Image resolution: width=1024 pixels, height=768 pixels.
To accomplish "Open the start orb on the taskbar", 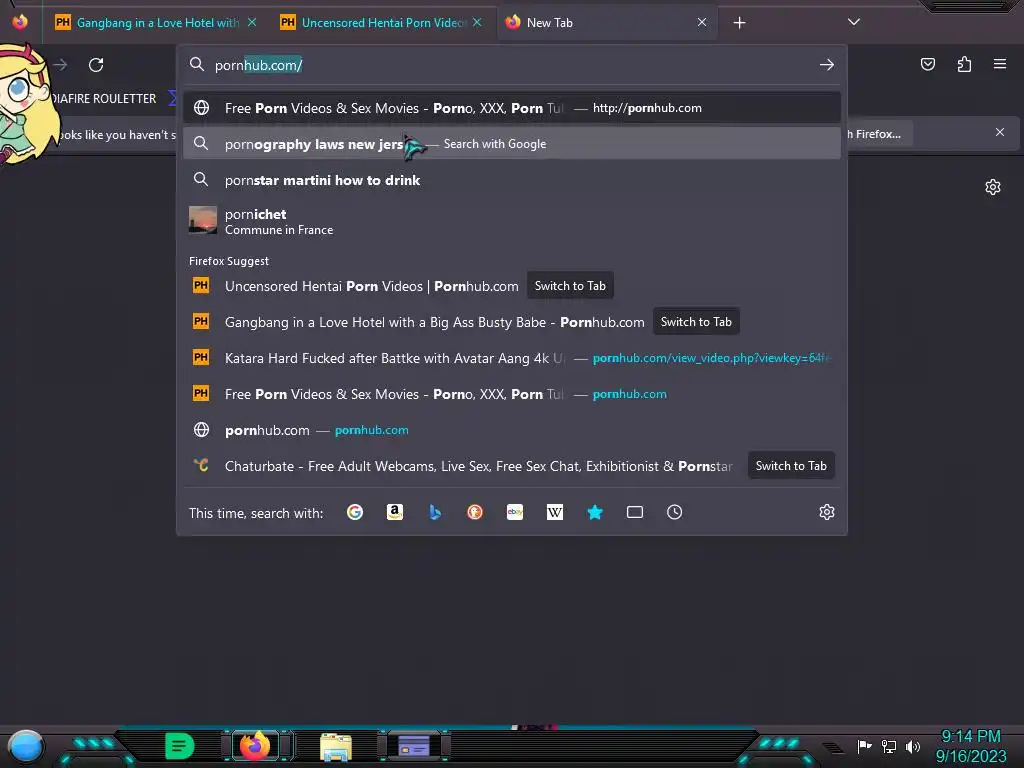I will point(26,746).
